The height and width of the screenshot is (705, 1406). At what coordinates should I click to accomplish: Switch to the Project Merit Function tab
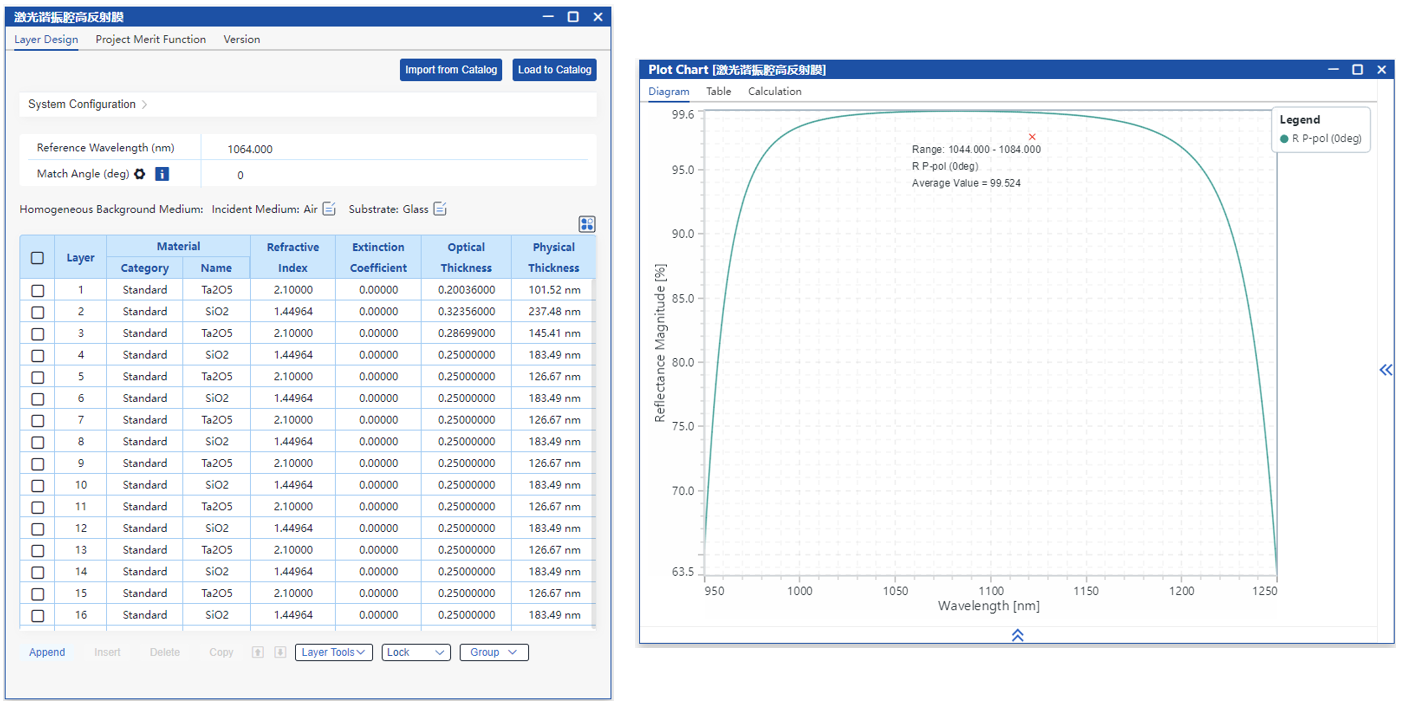(x=151, y=39)
